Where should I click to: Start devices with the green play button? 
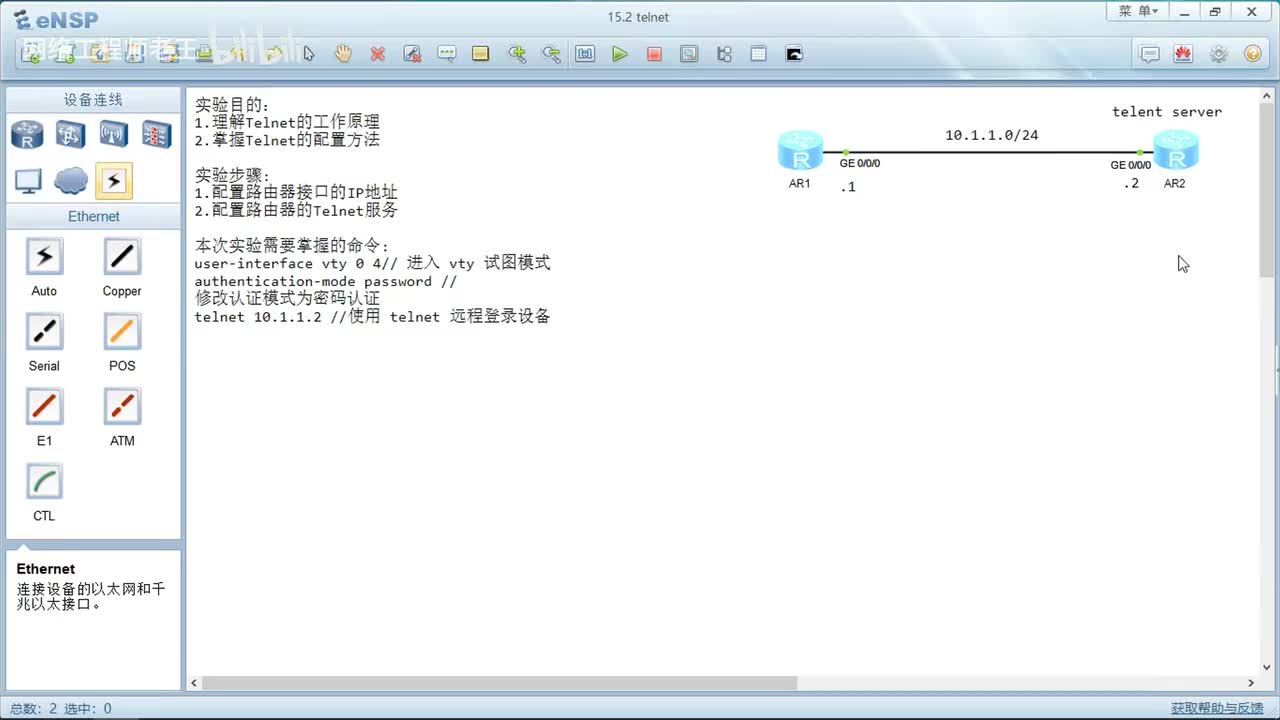(620, 54)
